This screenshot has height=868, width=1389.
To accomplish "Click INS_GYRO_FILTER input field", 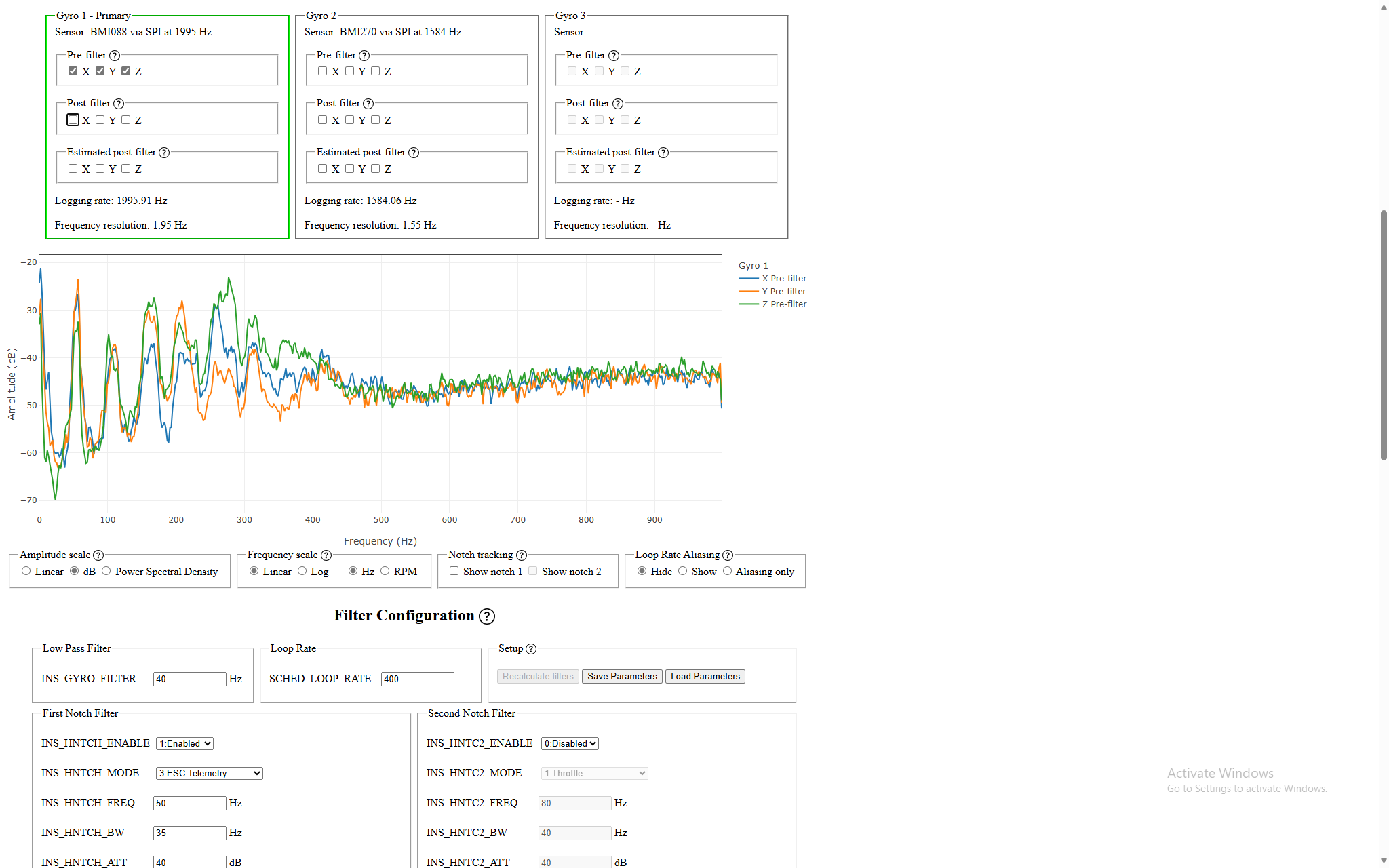I will [x=189, y=679].
